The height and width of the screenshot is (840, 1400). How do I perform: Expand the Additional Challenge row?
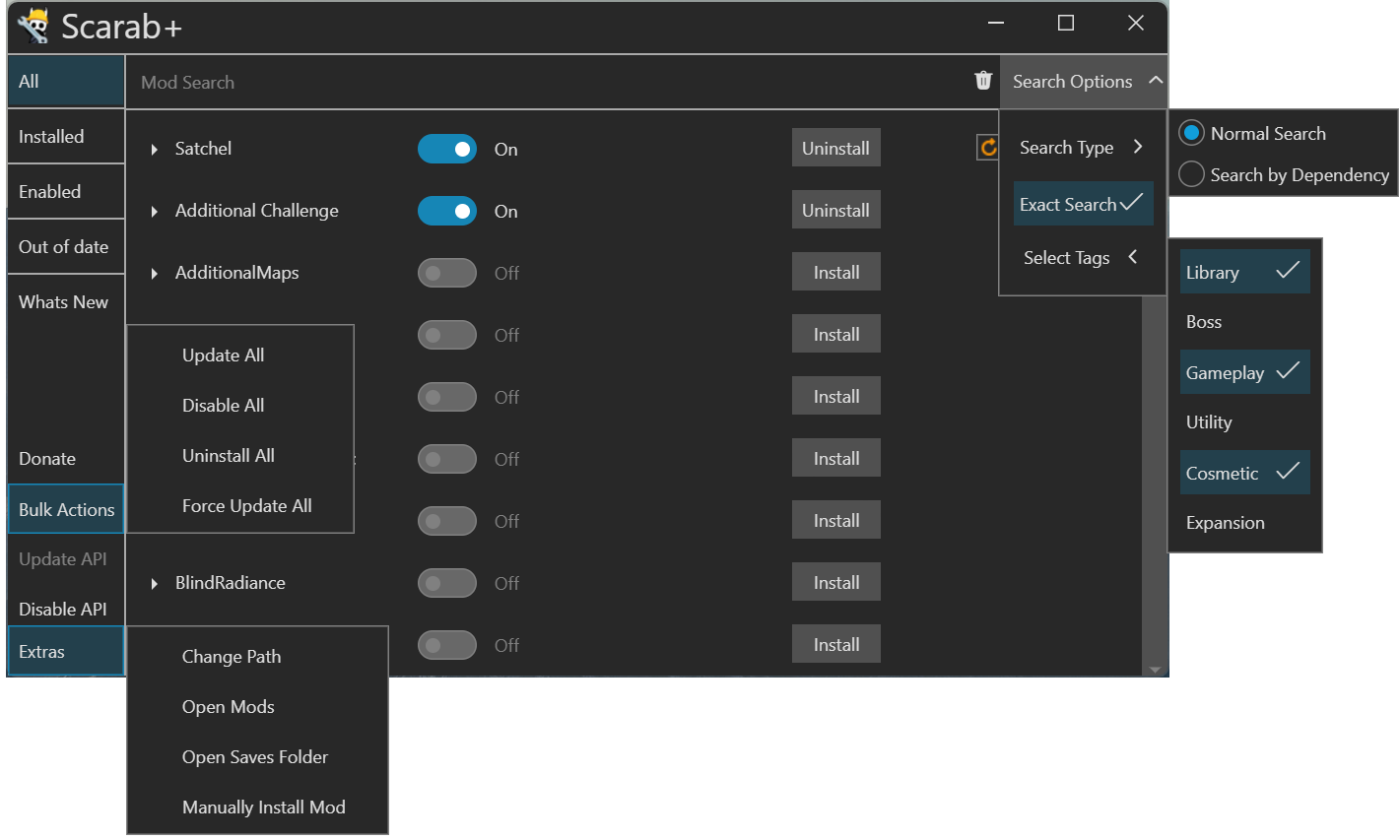tap(155, 212)
